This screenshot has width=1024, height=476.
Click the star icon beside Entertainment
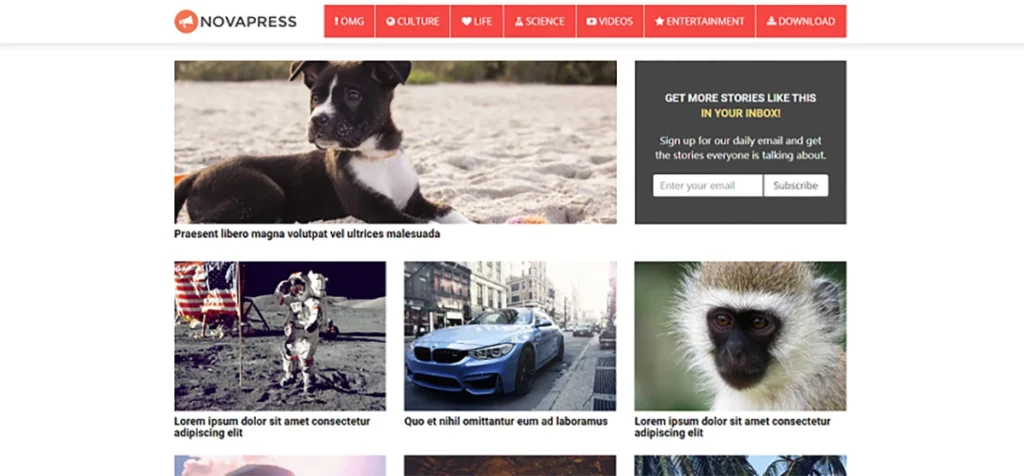click(660, 22)
